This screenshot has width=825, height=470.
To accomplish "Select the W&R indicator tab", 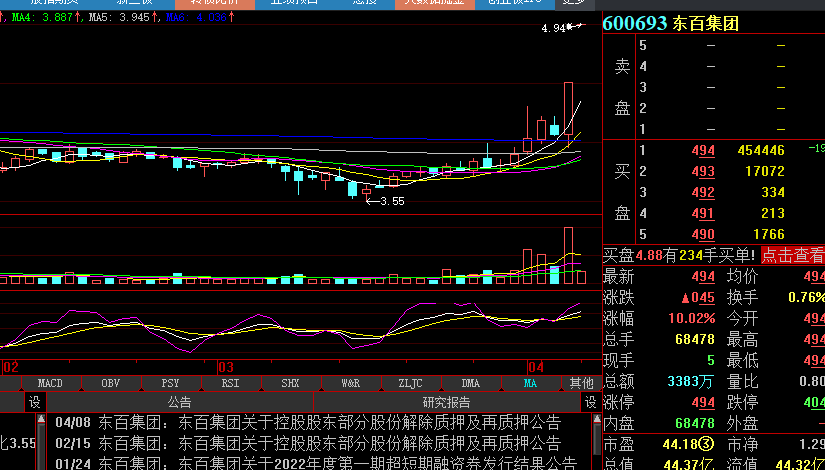I will point(350,383).
